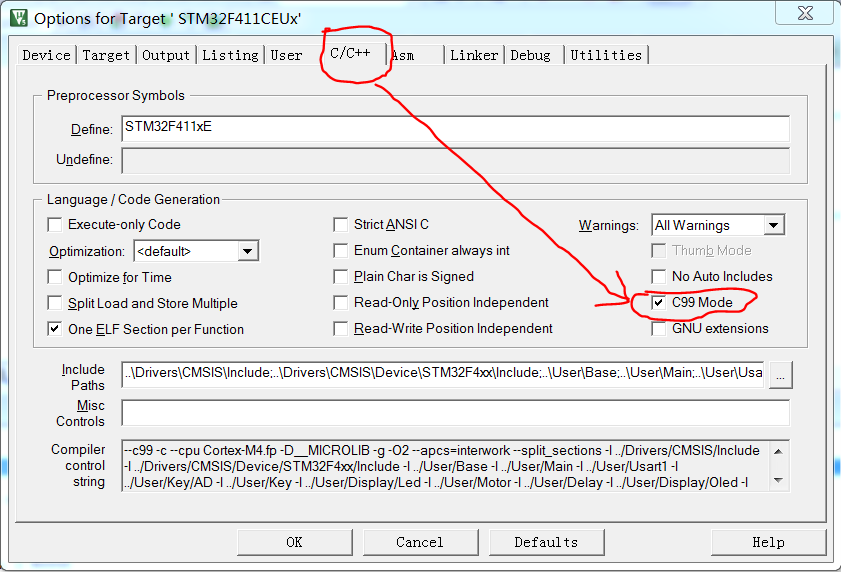Click the Help button
Viewport: 841px width, 572px height.
coord(769,542)
